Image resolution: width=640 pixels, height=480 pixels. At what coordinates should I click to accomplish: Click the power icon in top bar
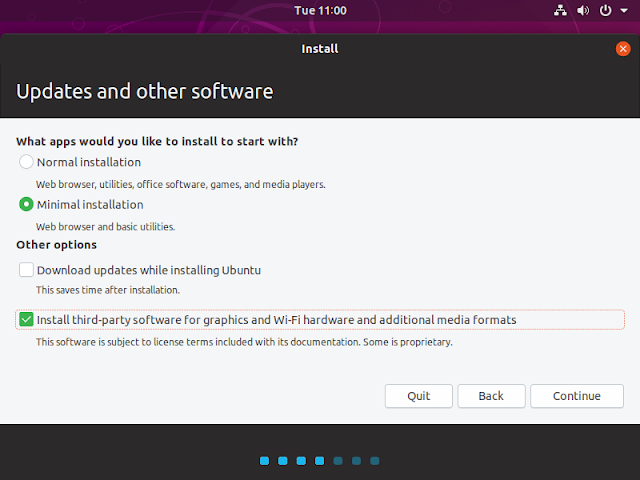(605, 10)
